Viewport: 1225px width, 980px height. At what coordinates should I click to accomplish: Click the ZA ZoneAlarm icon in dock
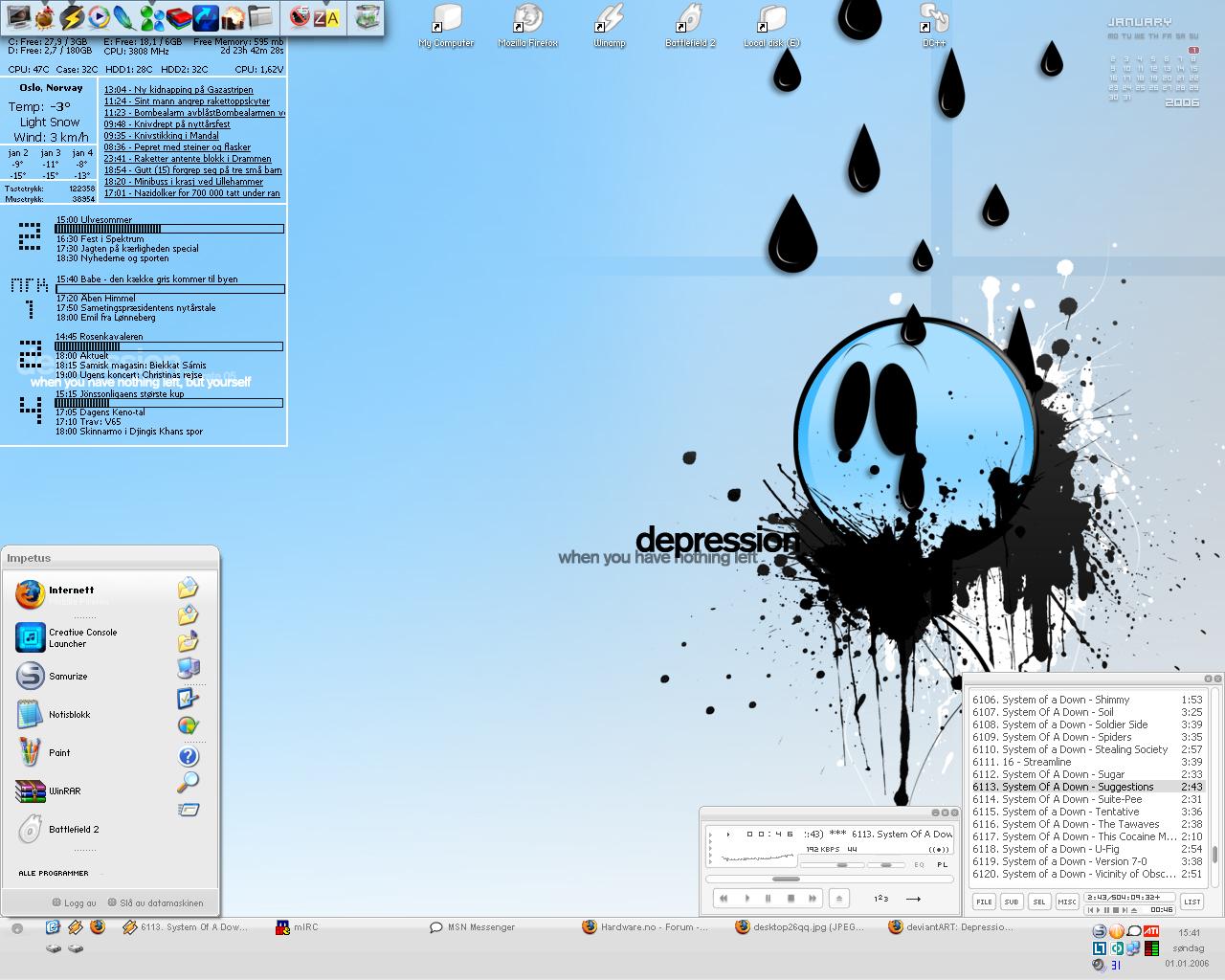coord(326,17)
